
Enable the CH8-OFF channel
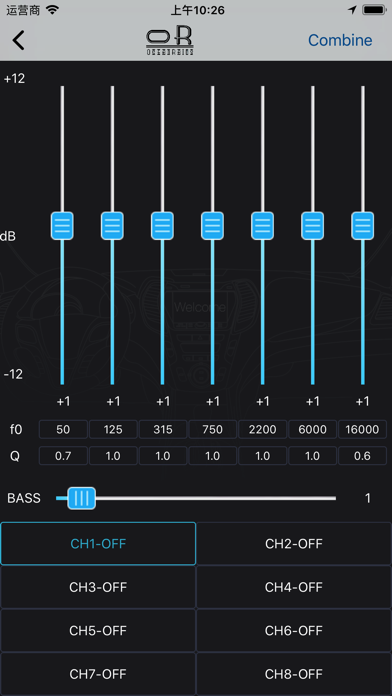tap(294, 674)
